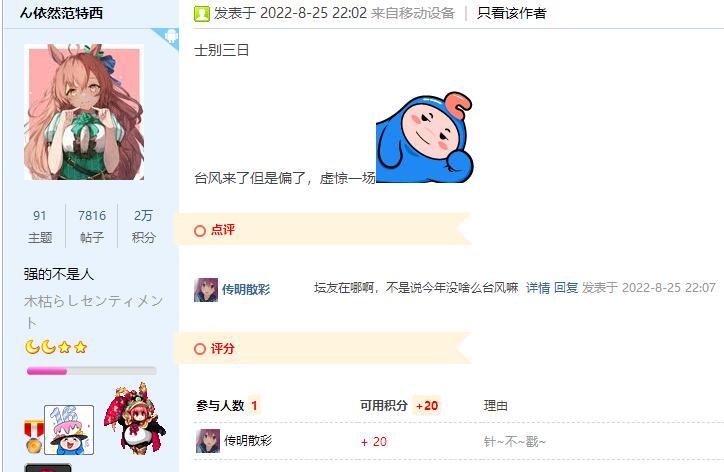Click the red circle icon beside 点评
The width and height of the screenshot is (724, 472).
click(199, 230)
